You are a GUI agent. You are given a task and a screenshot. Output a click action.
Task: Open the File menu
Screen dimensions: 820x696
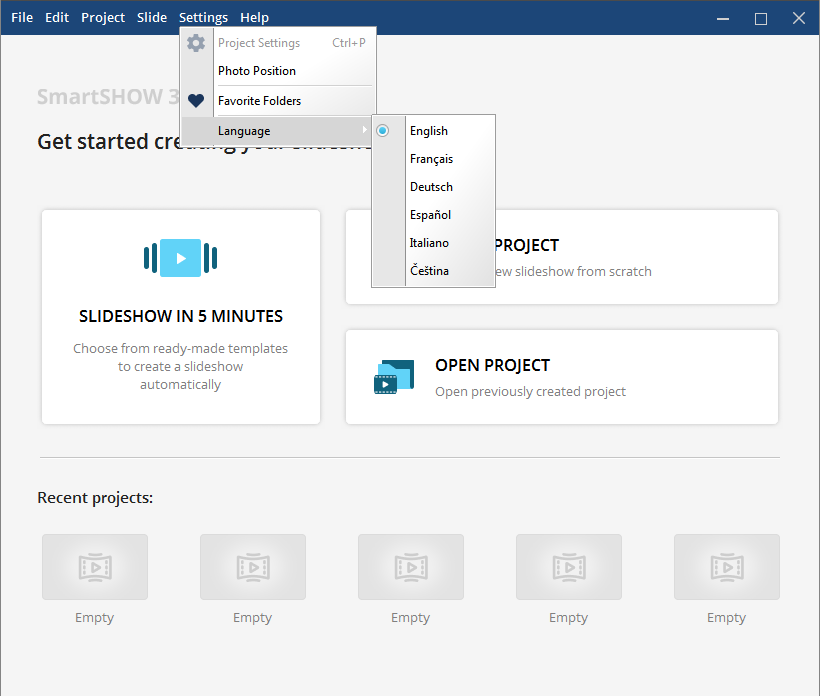22,17
